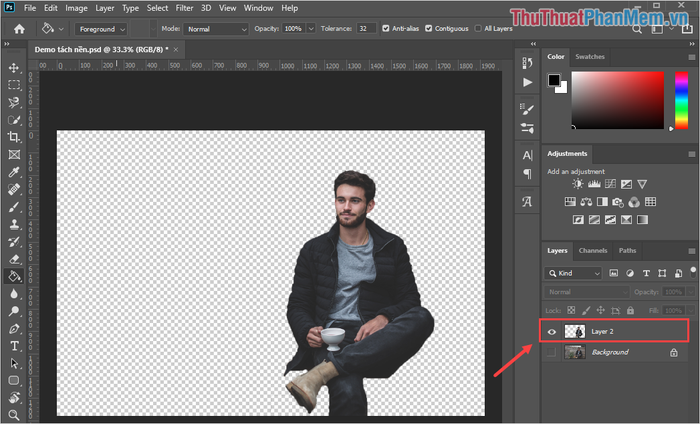
Task: Select the History Brush tool
Action: 14,241
